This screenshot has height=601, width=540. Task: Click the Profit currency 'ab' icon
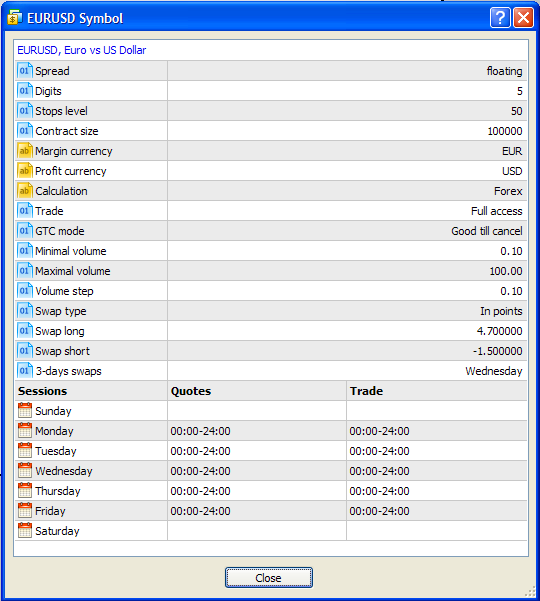tap(25, 171)
